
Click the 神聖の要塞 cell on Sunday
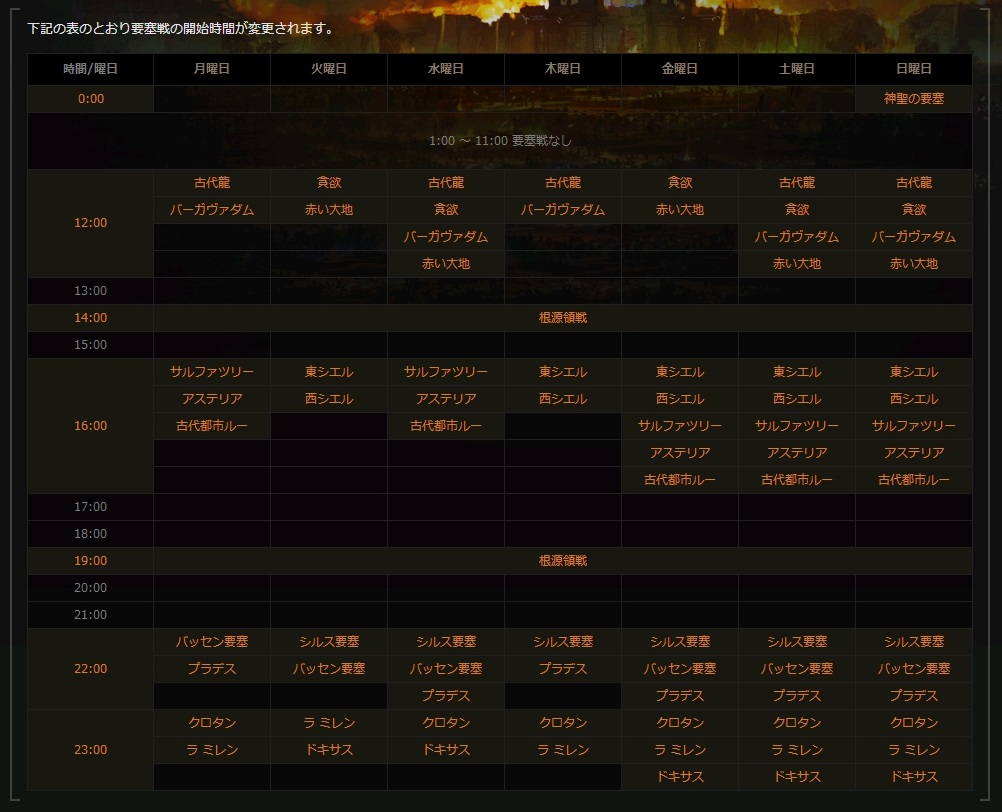913,99
